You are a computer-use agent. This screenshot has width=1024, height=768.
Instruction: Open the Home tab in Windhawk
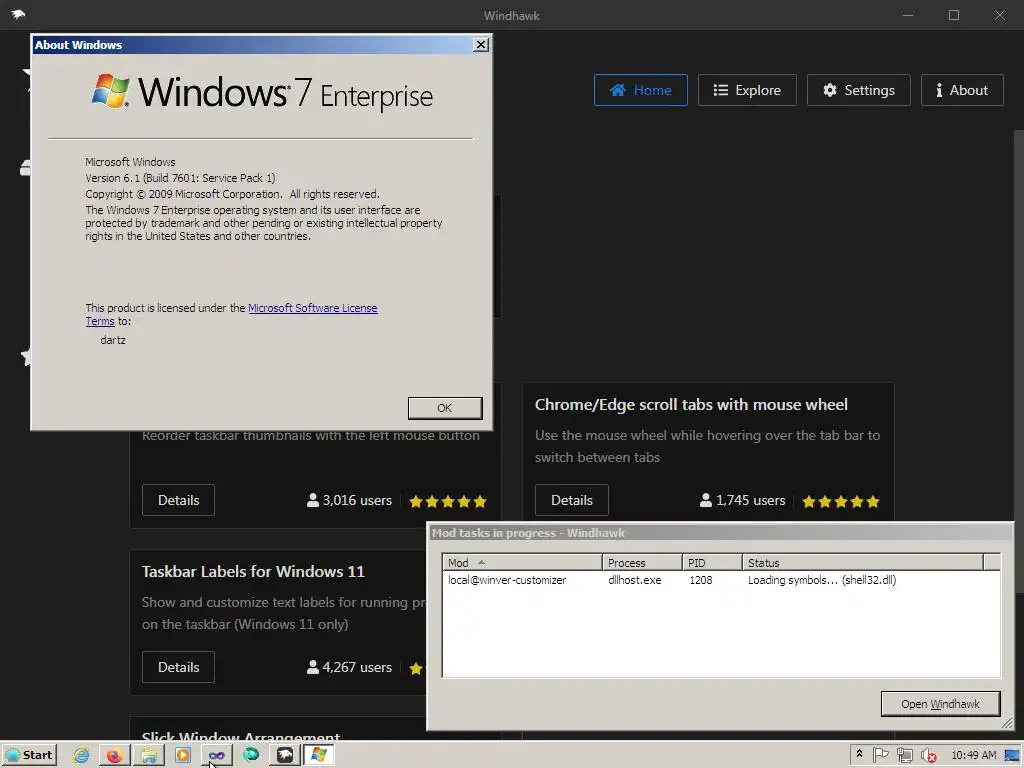tap(640, 90)
